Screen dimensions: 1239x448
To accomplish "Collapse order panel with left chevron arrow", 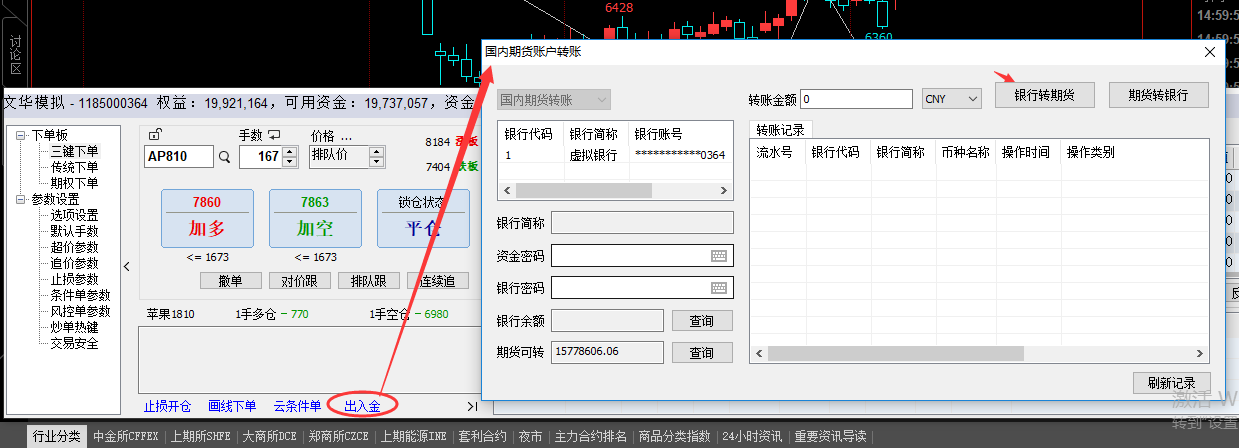I will pyautogui.click(x=127, y=266).
